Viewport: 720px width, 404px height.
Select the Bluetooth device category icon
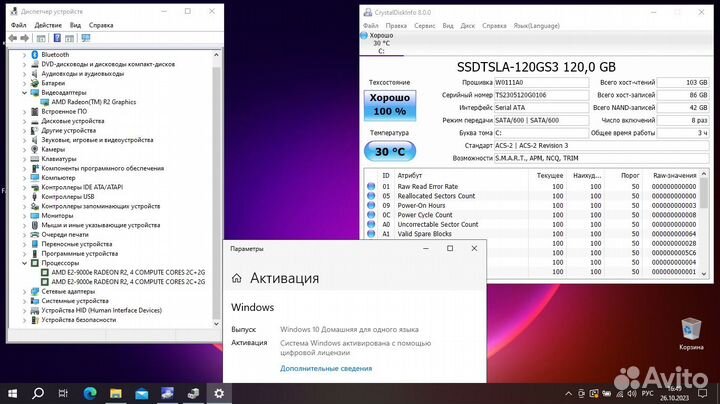pyautogui.click(x=34, y=55)
